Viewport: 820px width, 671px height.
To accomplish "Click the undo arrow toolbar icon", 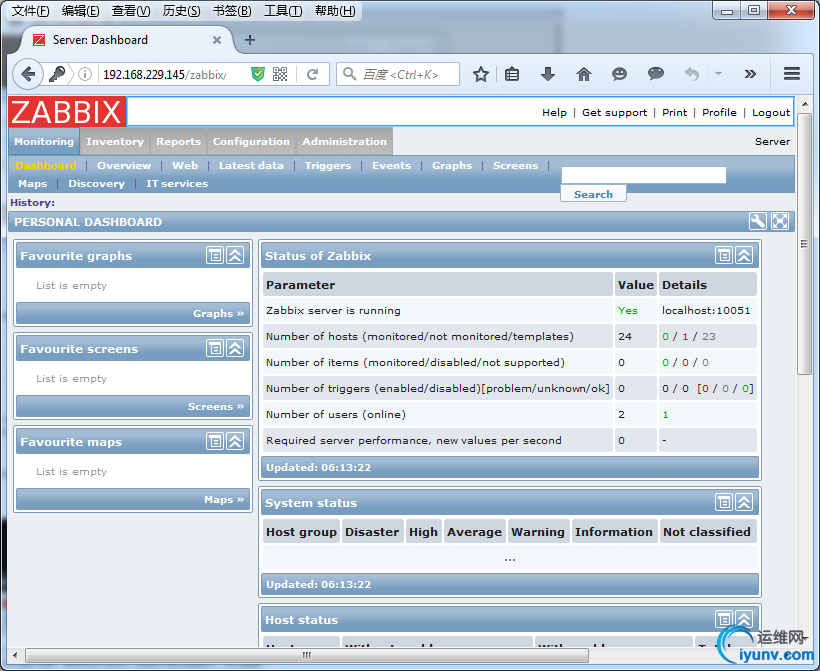I will pos(692,74).
